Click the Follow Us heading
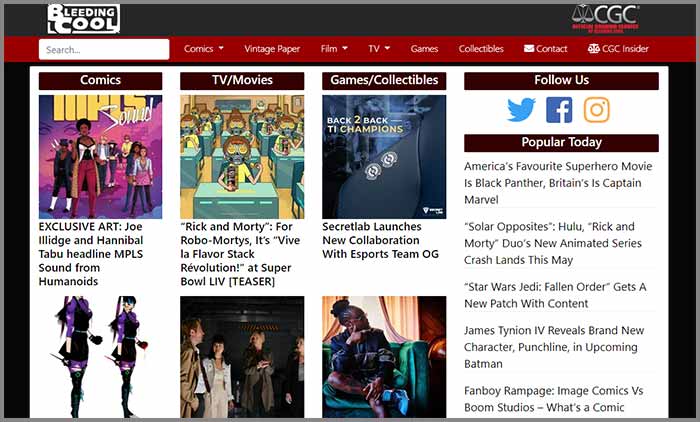This screenshot has height=422, width=700. (x=561, y=80)
